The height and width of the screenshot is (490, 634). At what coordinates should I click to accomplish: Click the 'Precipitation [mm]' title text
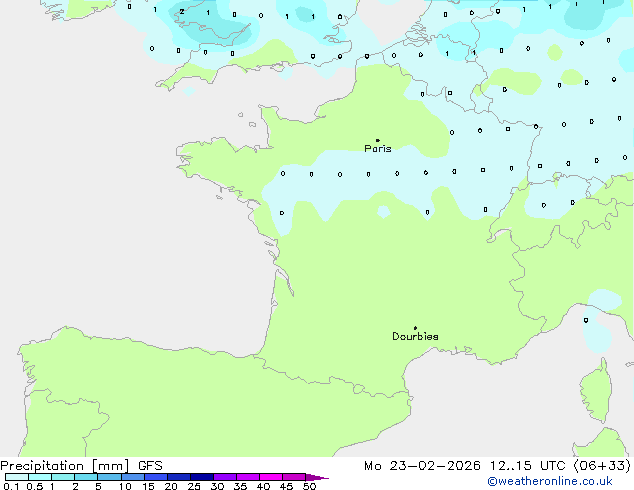click(65, 466)
